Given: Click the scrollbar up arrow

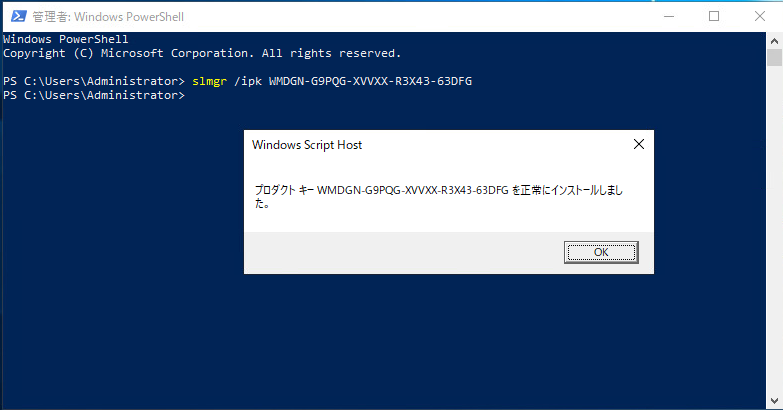Looking at the screenshot, I should [x=774, y=40].
